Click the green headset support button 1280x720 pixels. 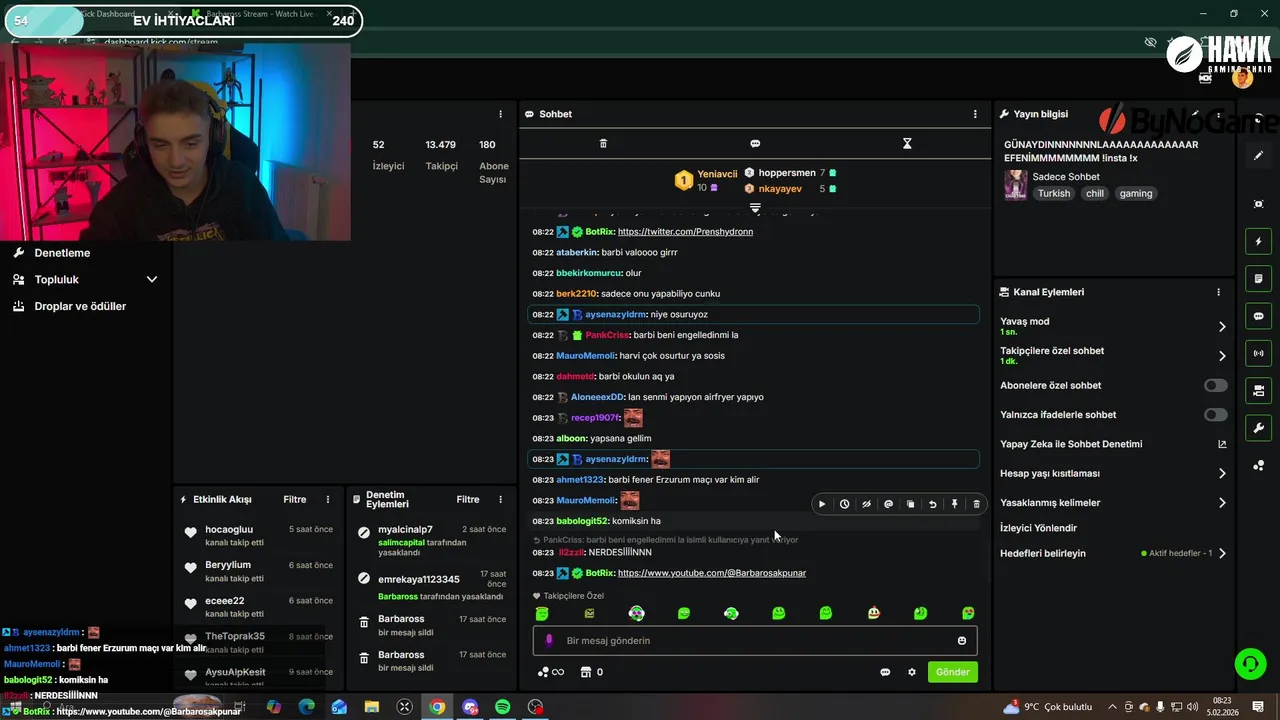1250,663
